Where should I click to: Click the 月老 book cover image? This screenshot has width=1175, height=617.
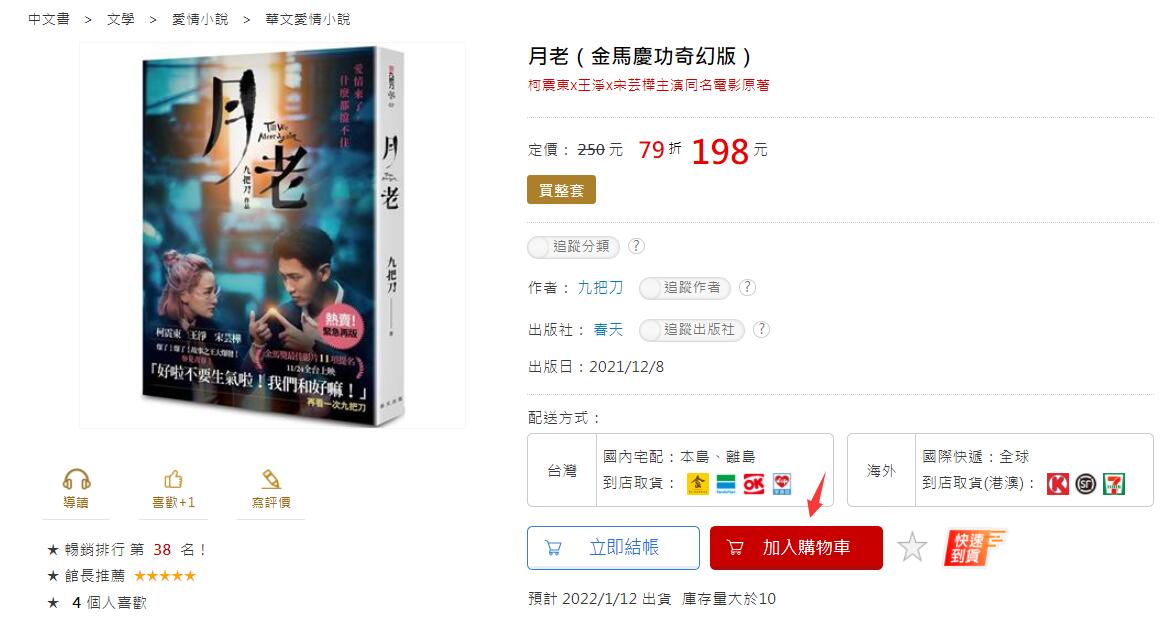click(274, 235)
